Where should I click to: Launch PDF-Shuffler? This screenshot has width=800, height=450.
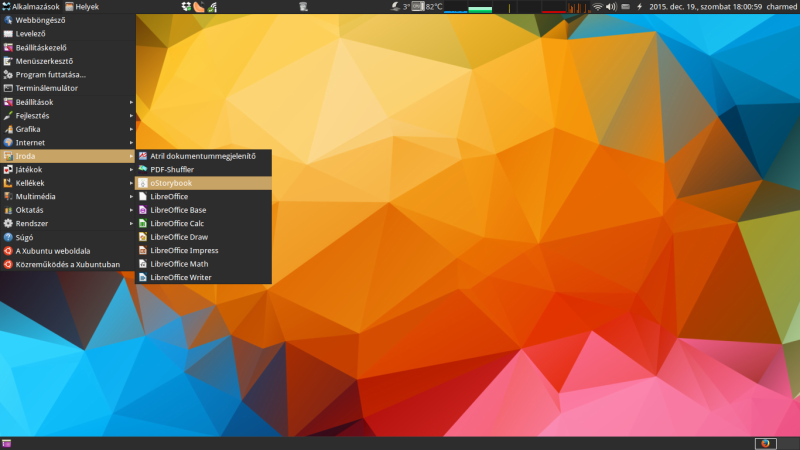pos(203,169)
